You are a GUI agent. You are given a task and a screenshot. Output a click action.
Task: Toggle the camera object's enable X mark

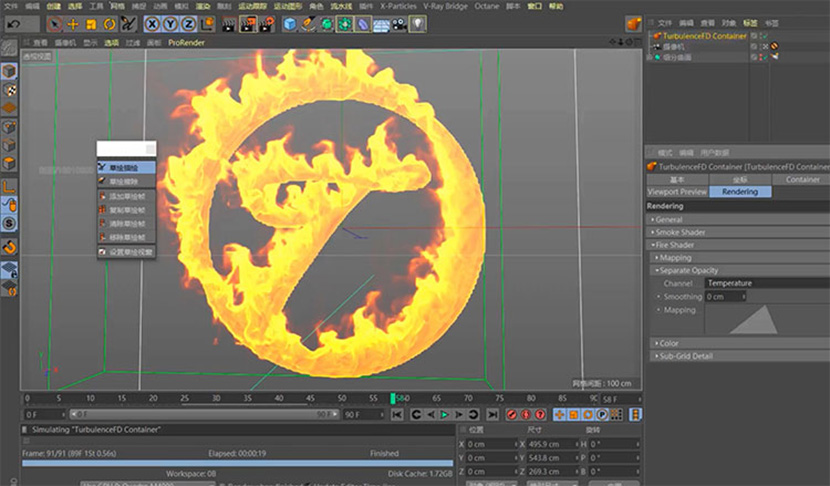pos(764,47)
